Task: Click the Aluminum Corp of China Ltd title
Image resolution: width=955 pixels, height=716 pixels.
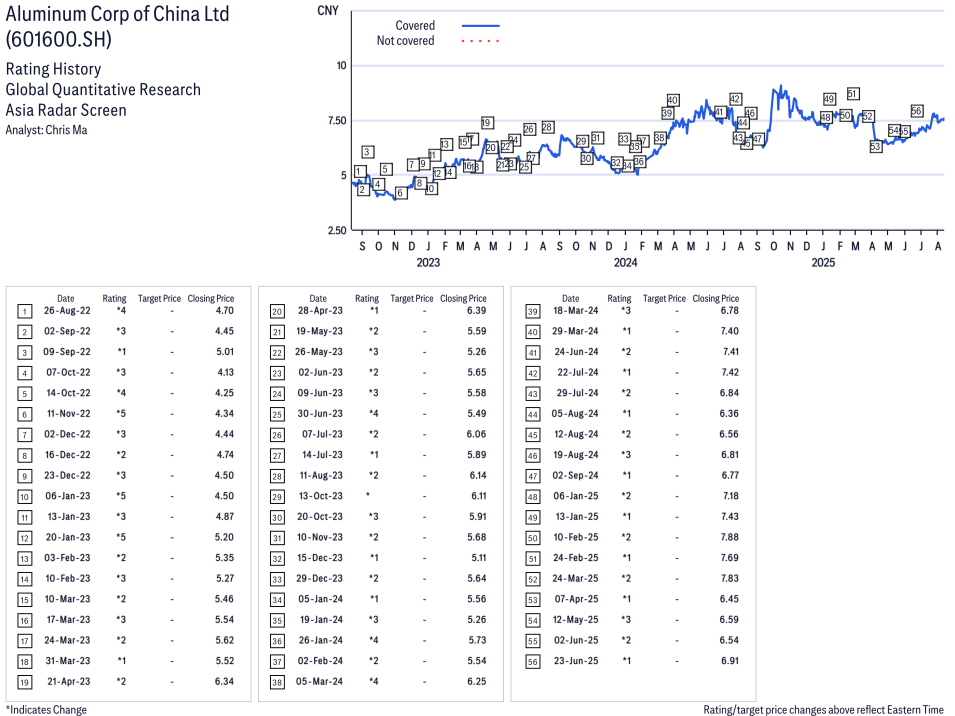Action: point(118,13)
